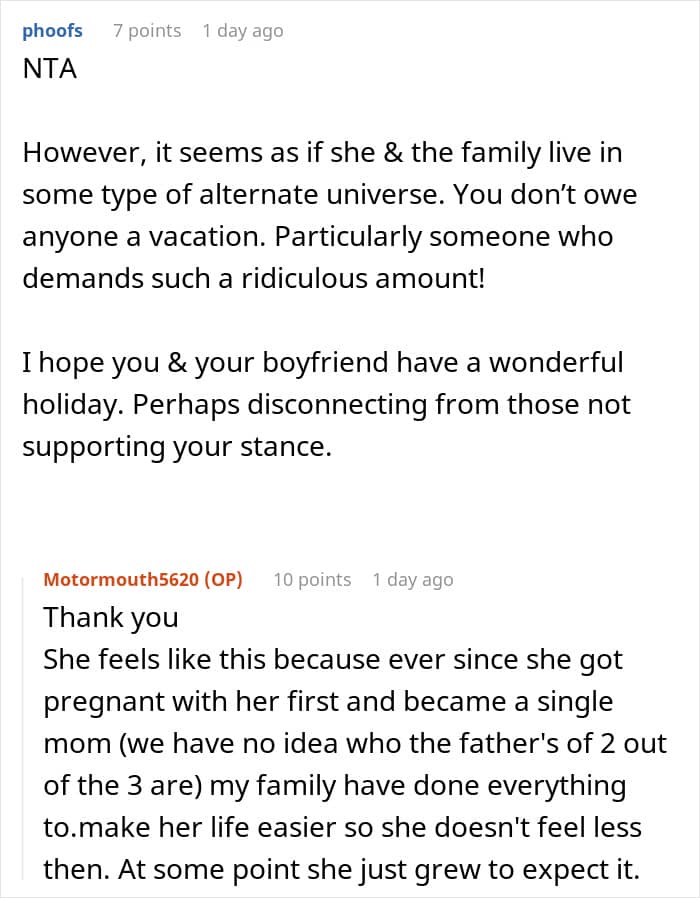Image resolution: width=700 pixels, height=898 pixels.
Task: Click the "(OP)" tag beside Motormouth5620
Action: 222,579
